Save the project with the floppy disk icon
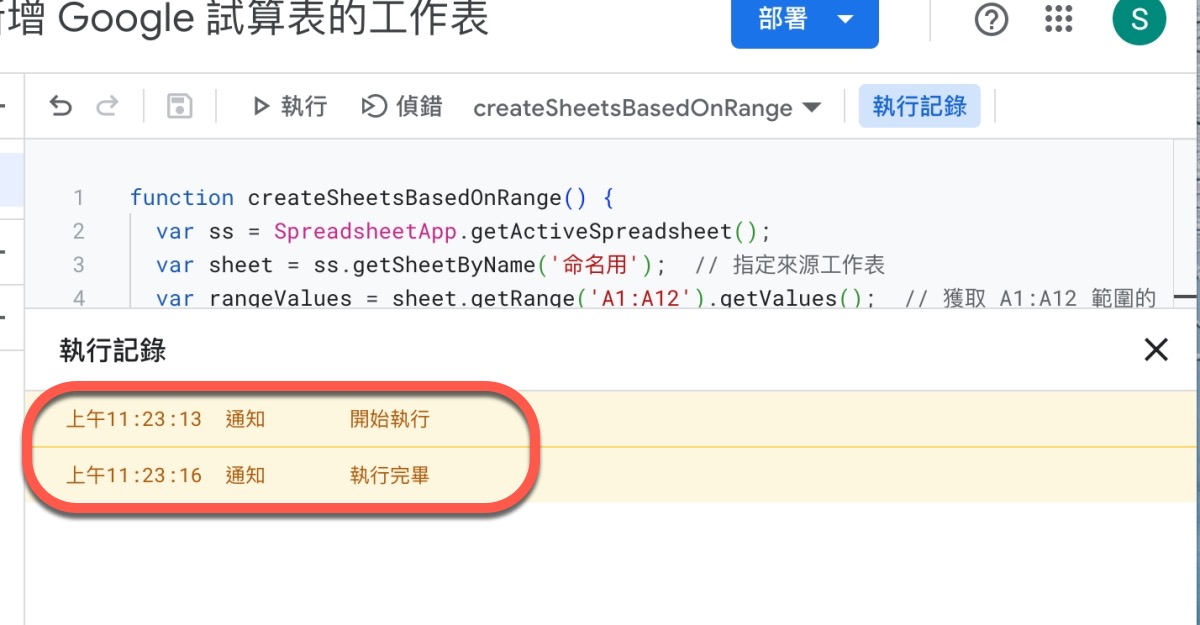The height and width of the screenshot is (625, 1200). click(179, 107)
